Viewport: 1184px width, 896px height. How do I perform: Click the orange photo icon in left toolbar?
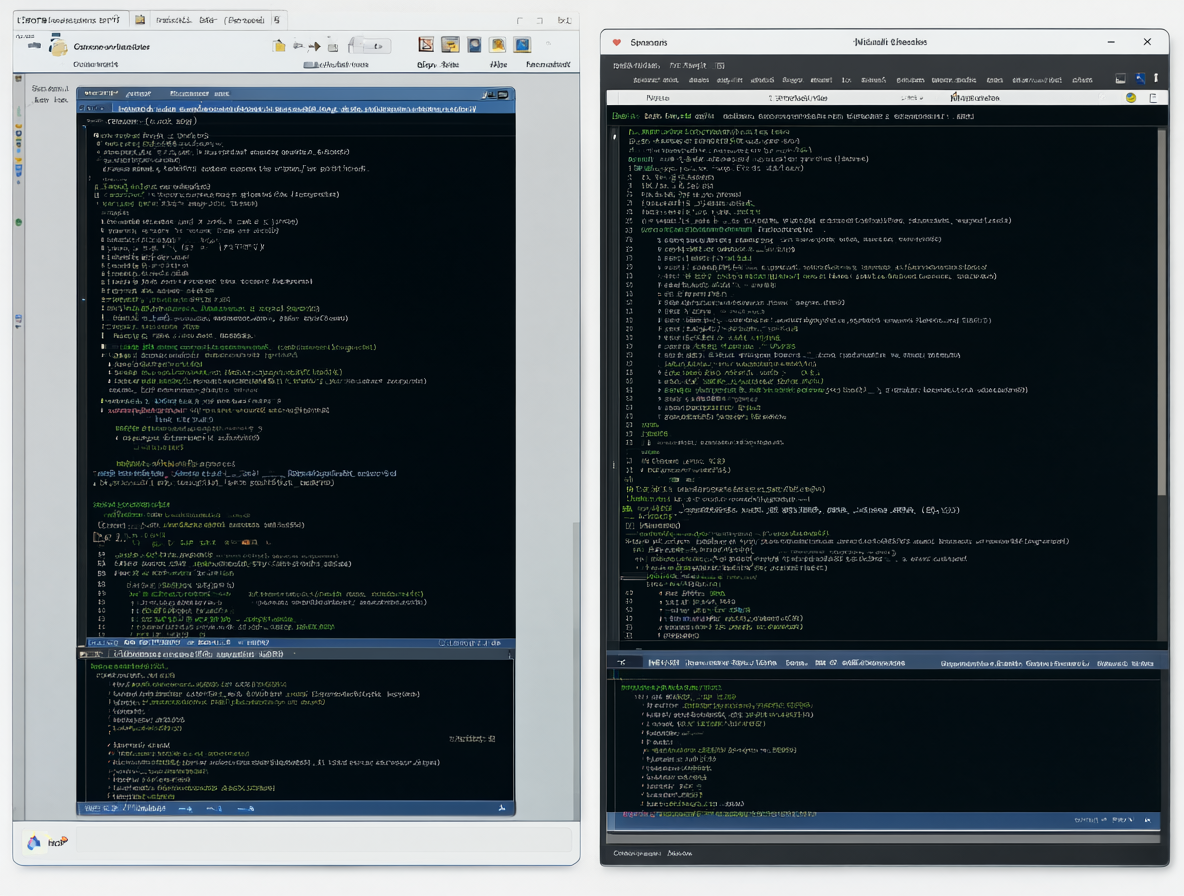(x=498, y=45)
